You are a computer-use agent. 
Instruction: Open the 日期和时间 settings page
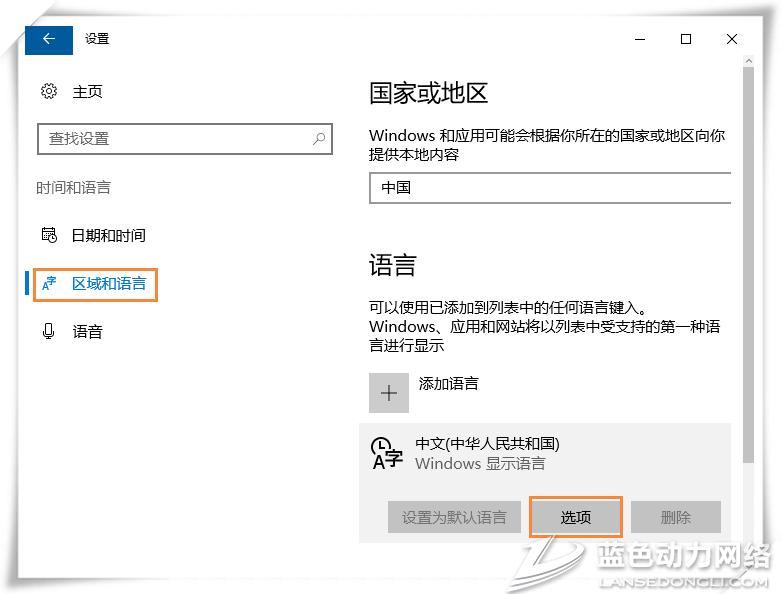pyautogui.click(x=108, y=235)
